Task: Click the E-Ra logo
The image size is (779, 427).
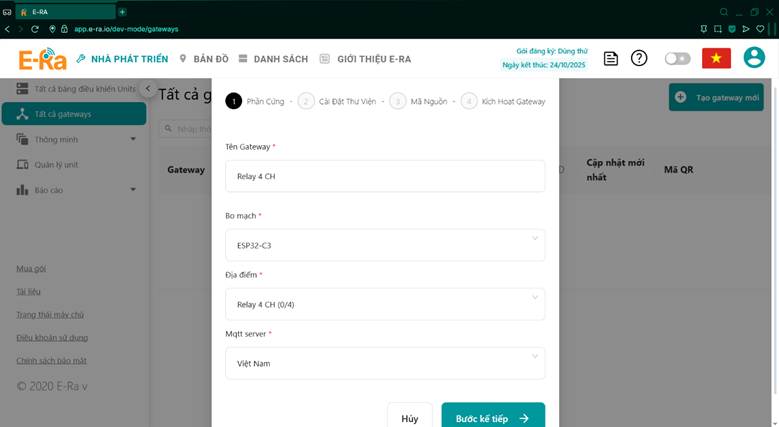Action: tap(42, 59)
